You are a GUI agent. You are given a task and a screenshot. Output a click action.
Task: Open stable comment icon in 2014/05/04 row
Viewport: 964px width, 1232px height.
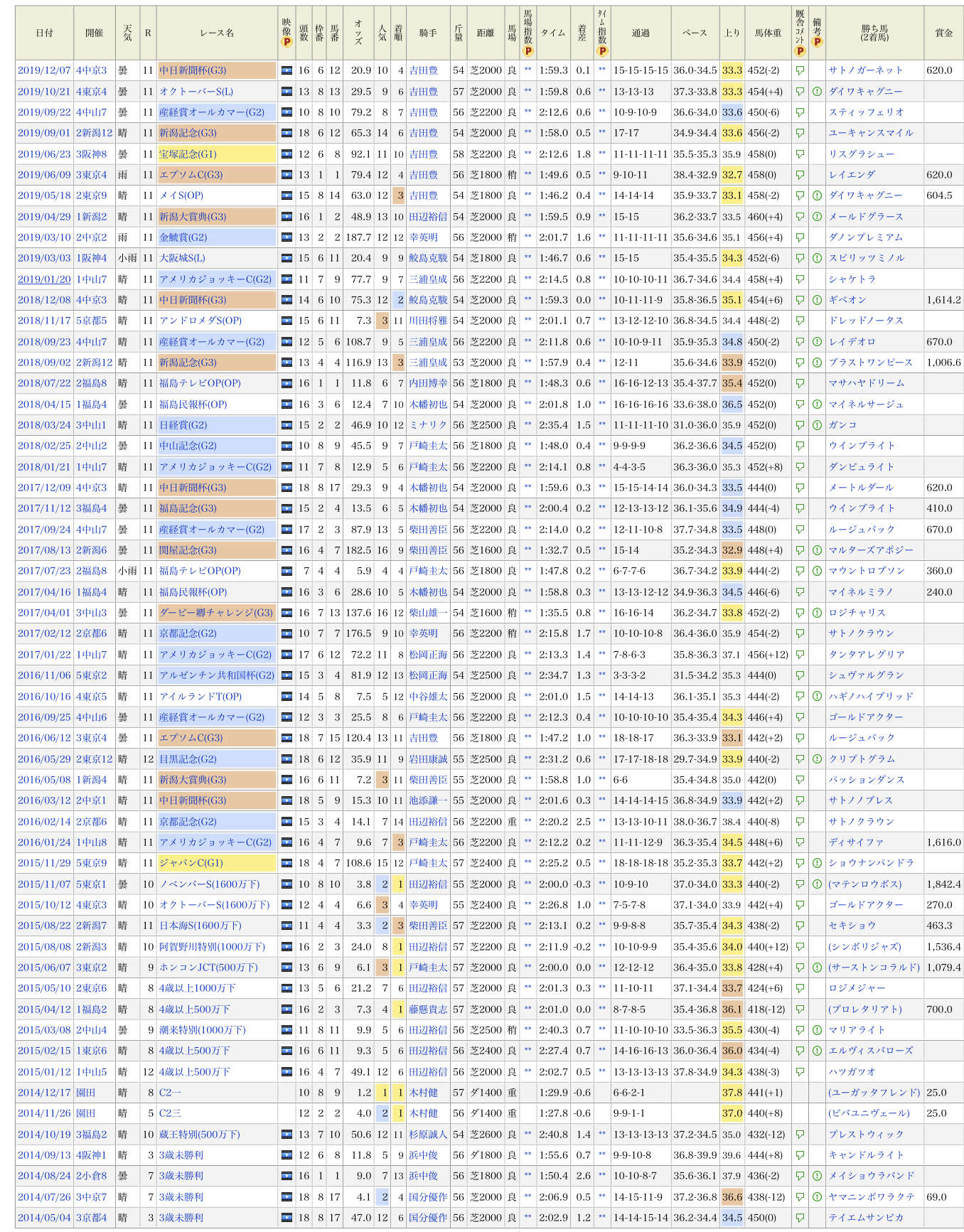click(800, 1218)
